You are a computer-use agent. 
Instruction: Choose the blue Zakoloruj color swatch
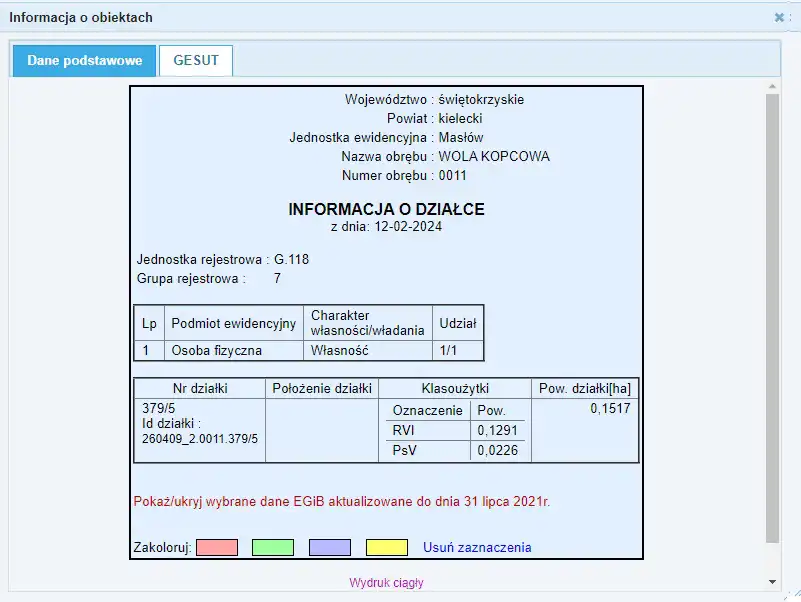point(330,547)
